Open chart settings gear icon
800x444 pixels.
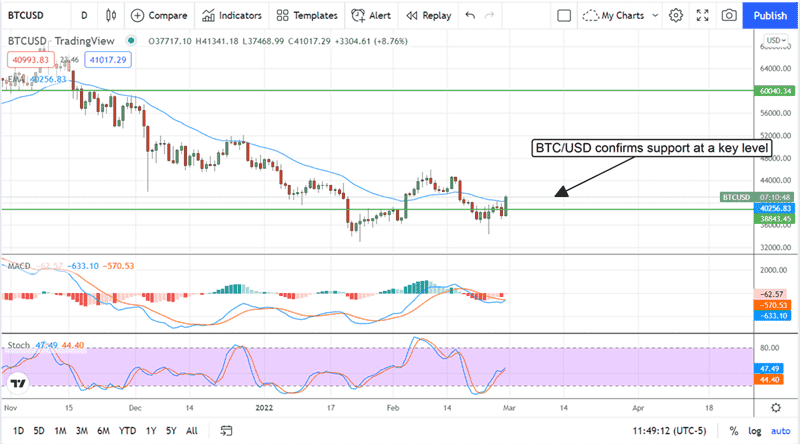tap(676, 15)
